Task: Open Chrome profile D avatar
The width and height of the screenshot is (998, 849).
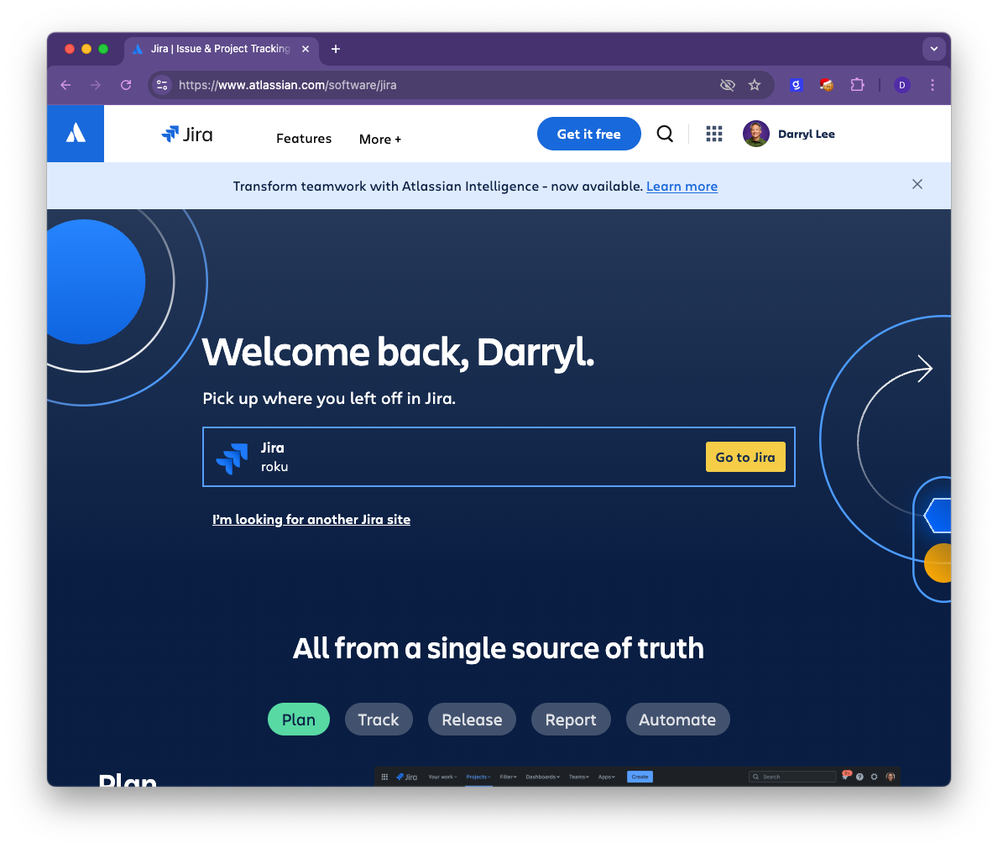Action: 902,85
